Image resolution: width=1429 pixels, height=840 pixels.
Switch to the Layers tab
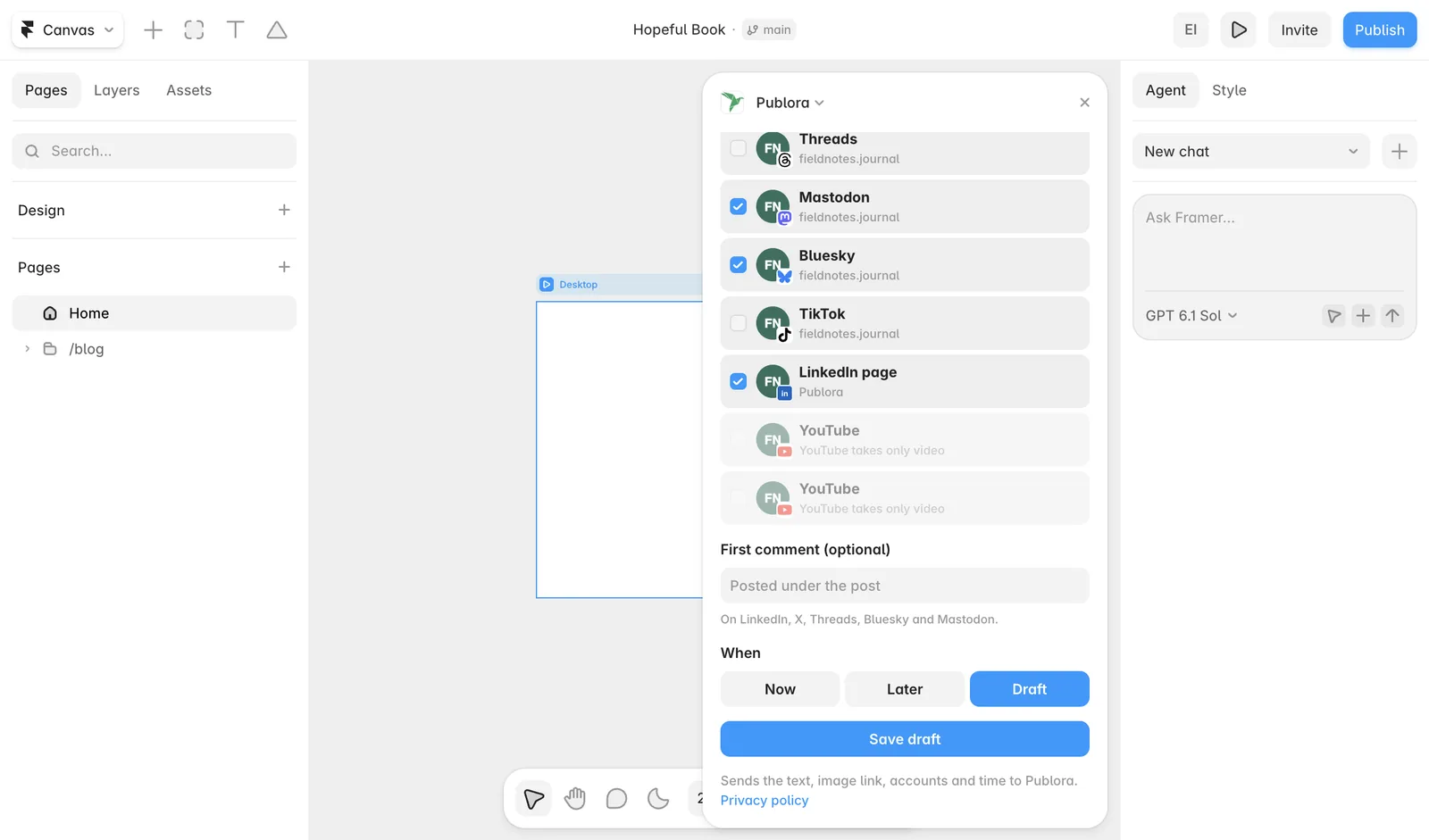pos(117,90)
